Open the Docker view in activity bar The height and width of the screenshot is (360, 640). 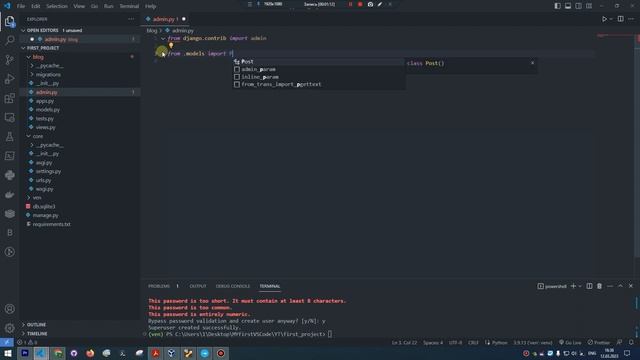point(9,194)
